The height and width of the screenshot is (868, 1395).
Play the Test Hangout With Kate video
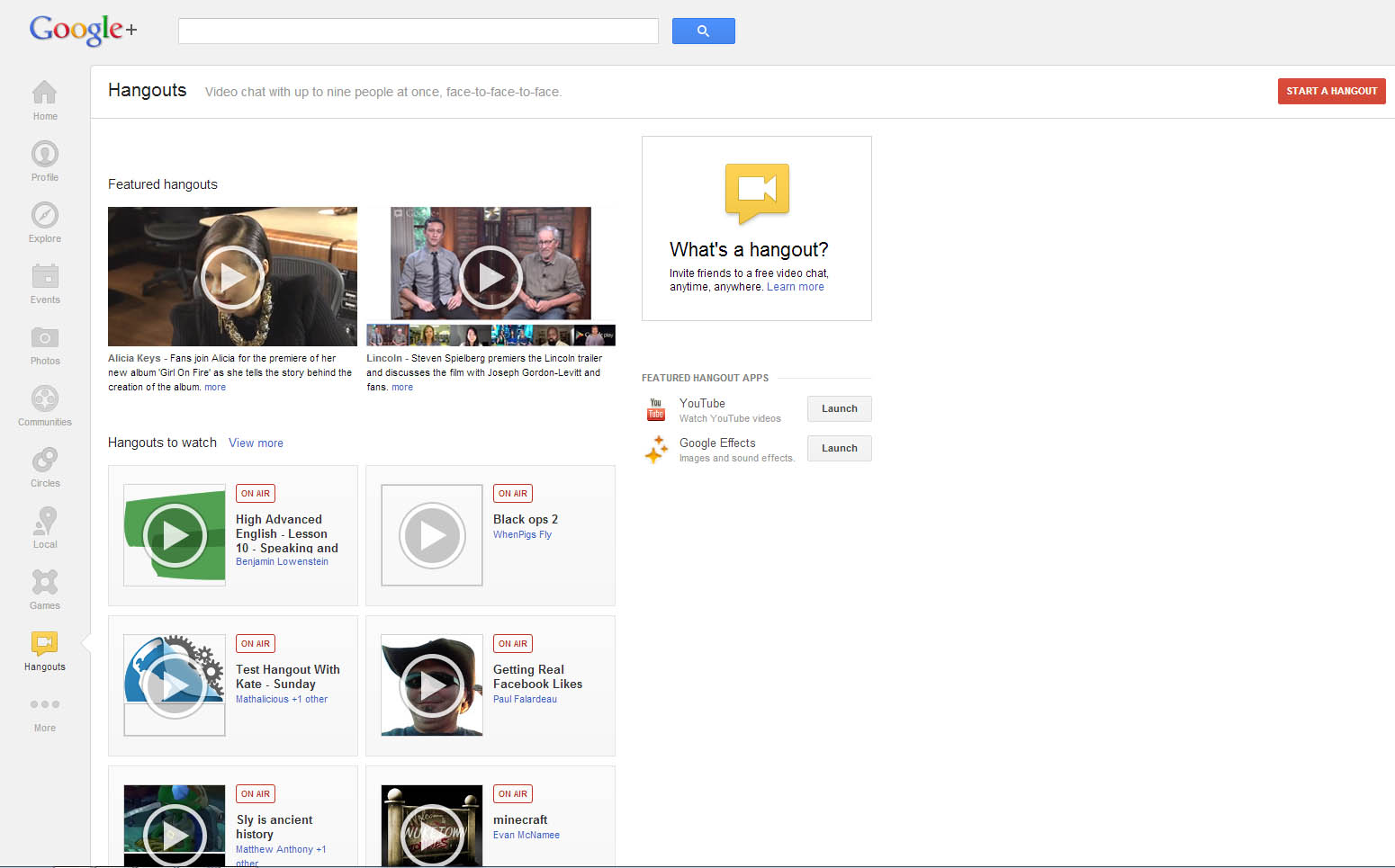(175, 685)
